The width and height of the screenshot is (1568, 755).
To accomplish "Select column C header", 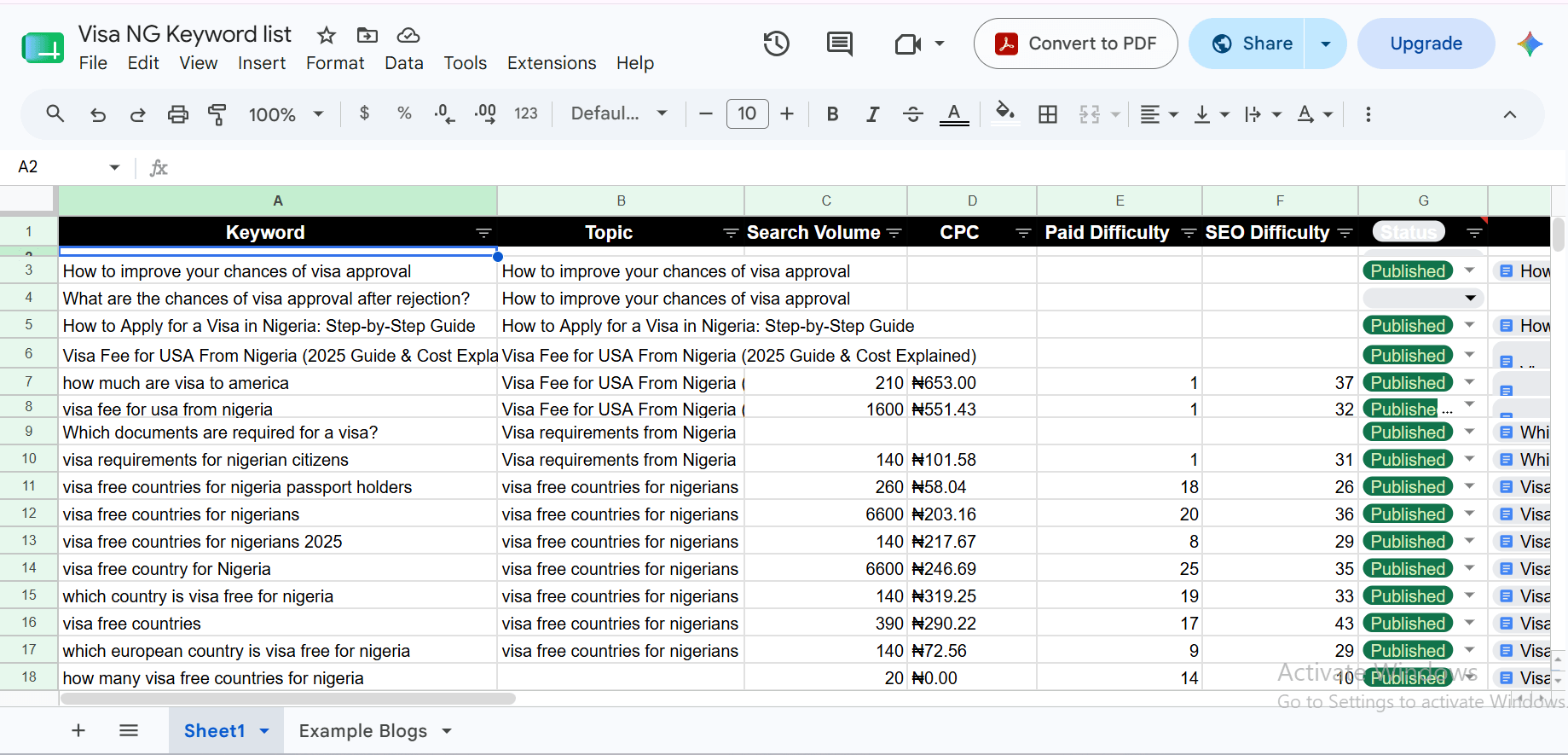I will (825, 200).
